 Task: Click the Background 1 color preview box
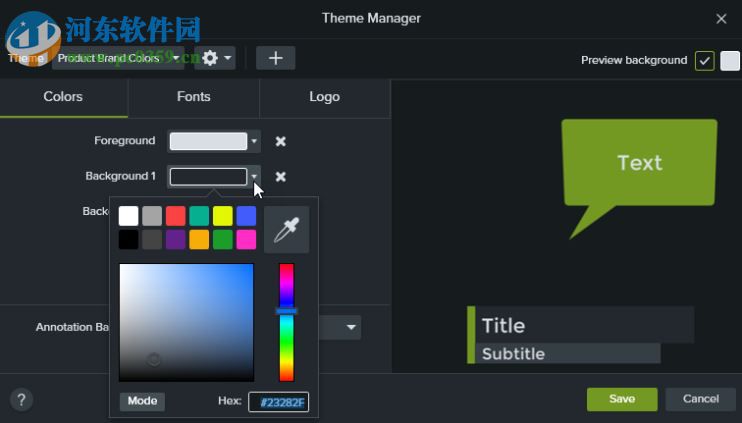(208, 176)
